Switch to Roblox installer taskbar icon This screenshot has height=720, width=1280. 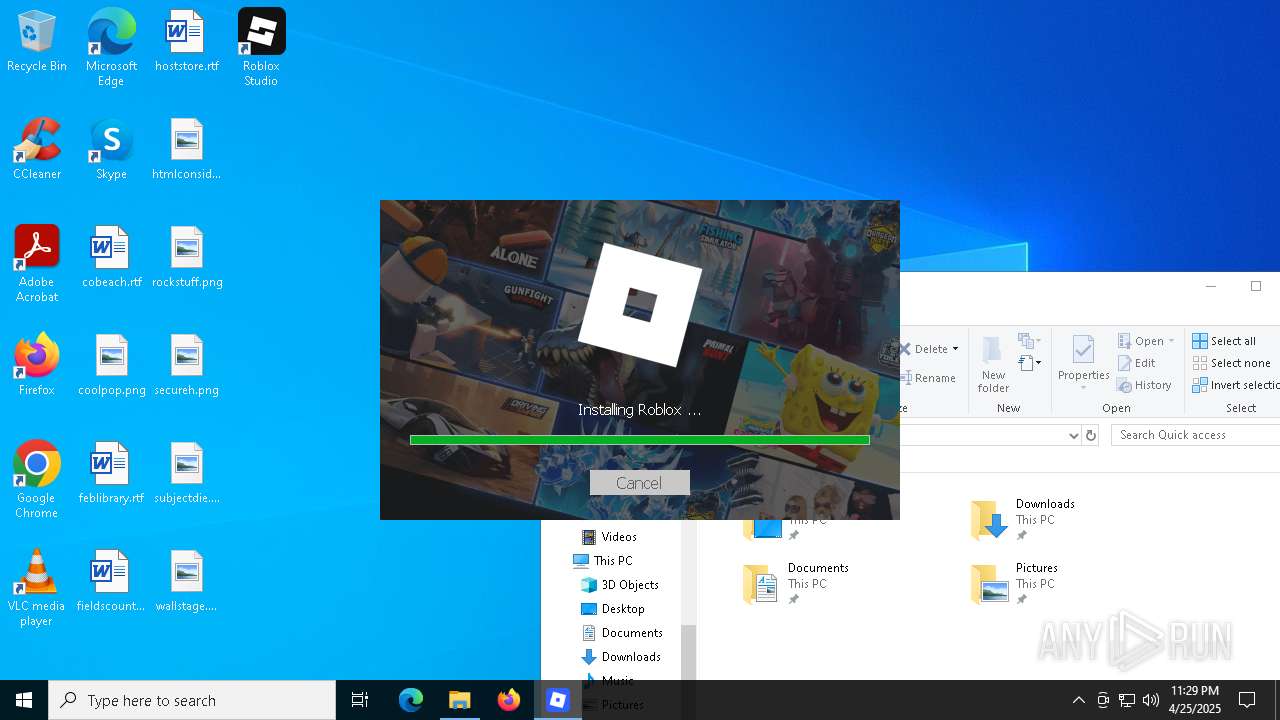tap(558, 700)
